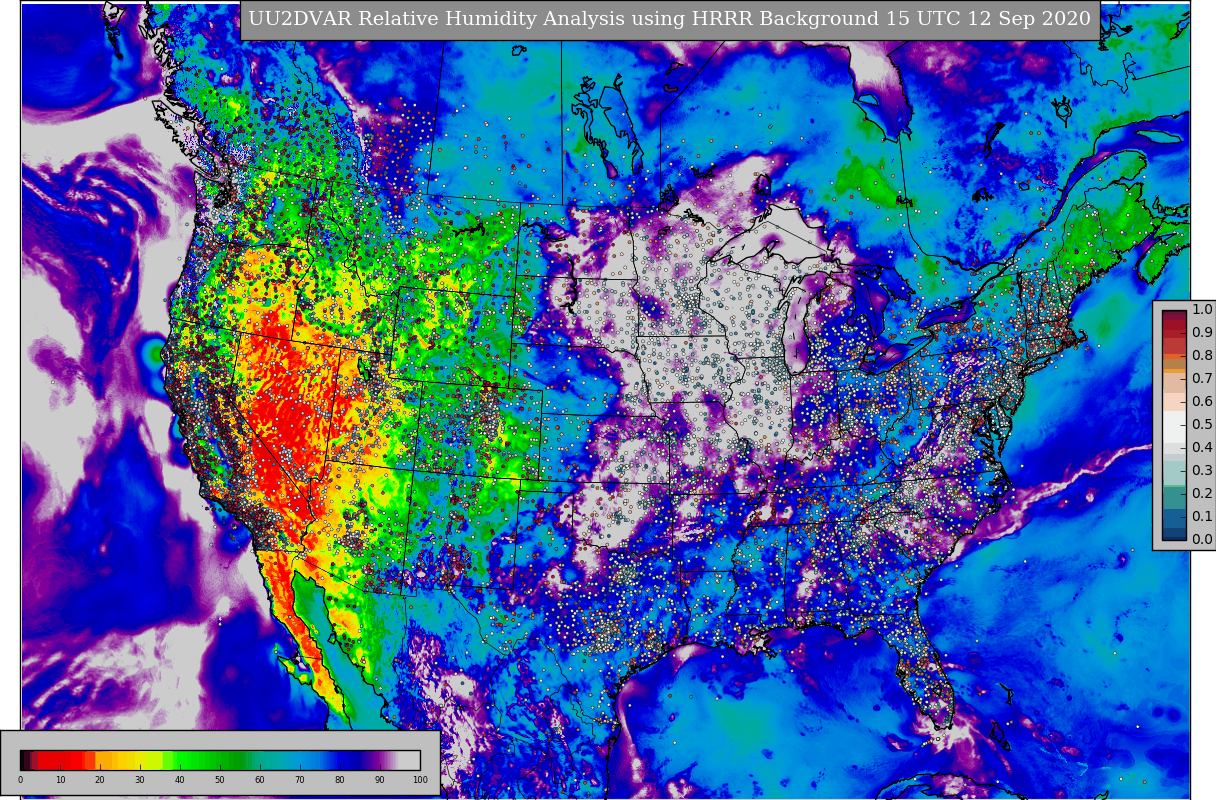Click the '70' tick label on humidity colorbar
Image resolution: width=1216 pixels, height=800 pixels.
[300, 780]
